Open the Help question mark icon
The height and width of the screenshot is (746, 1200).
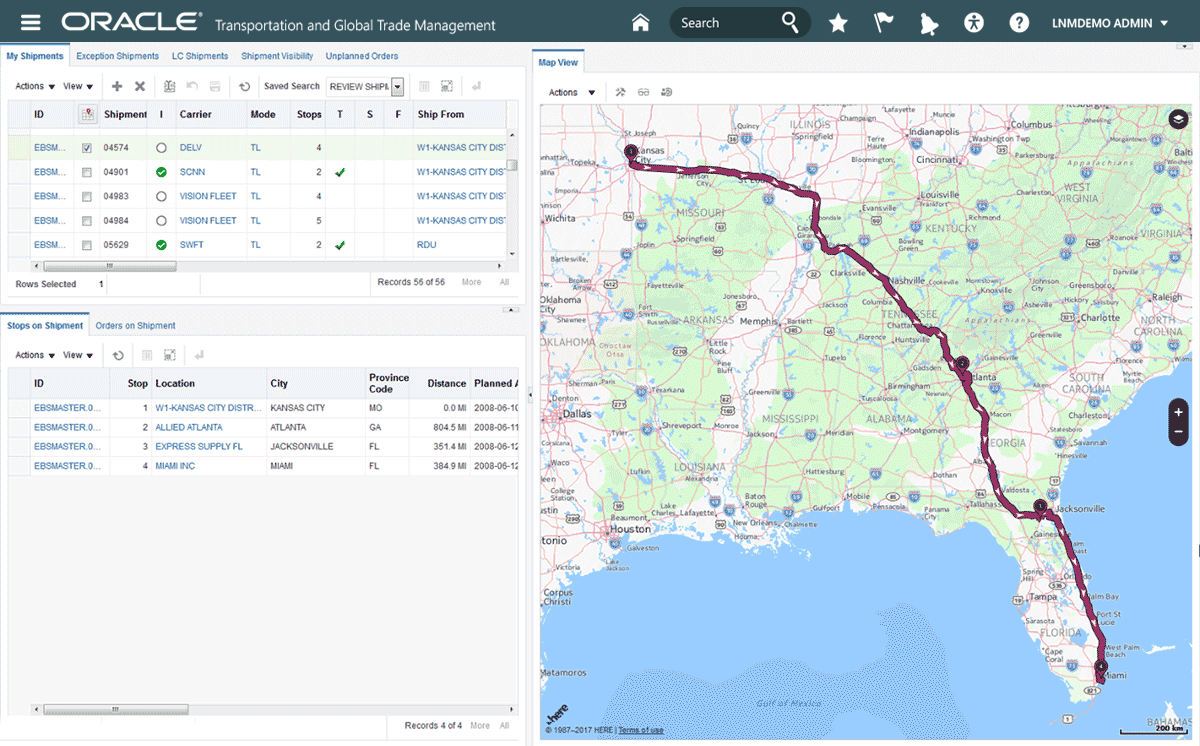tap(1019, 23)
